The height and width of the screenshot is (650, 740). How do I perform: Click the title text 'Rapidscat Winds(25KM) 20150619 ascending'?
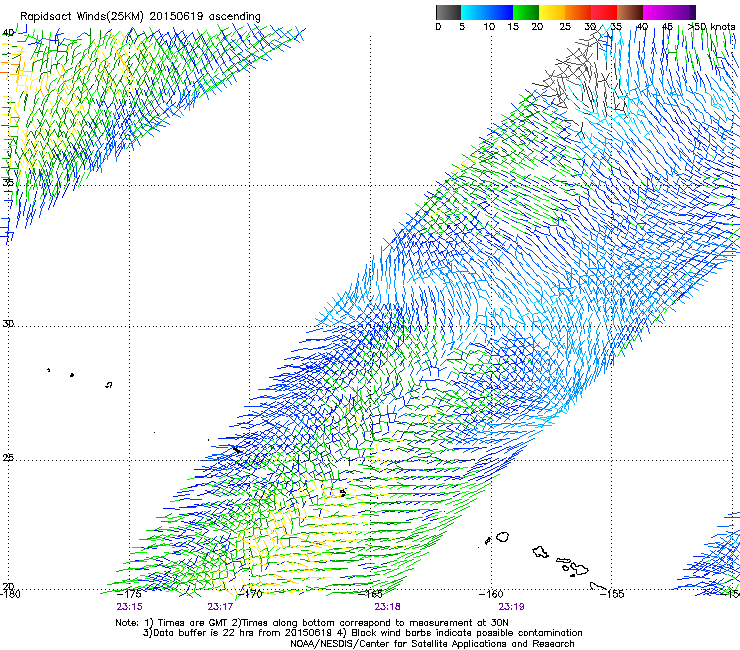click(140, 17)
